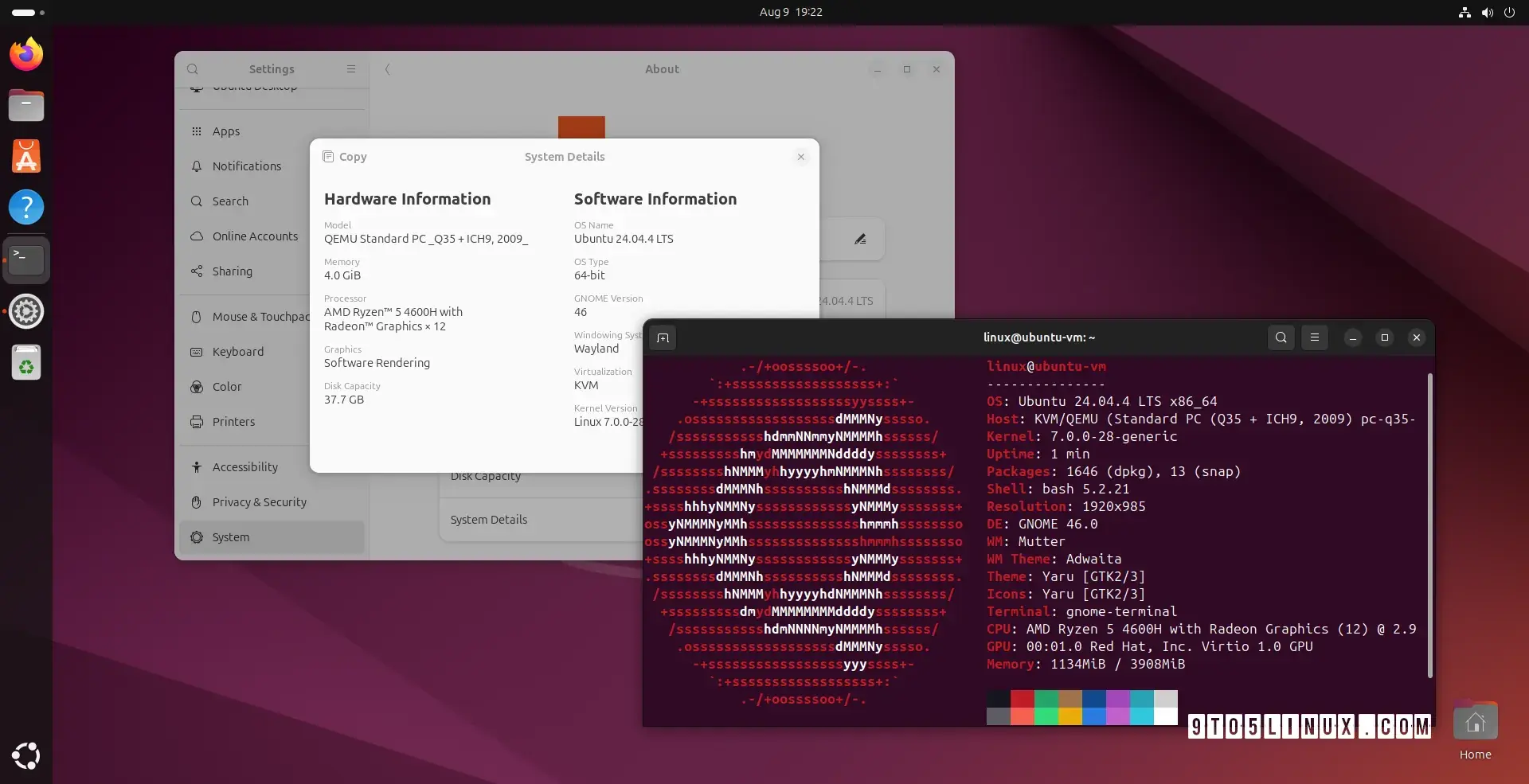Copy the system details
Screen dimensions: 1529x784
point(345,157)
